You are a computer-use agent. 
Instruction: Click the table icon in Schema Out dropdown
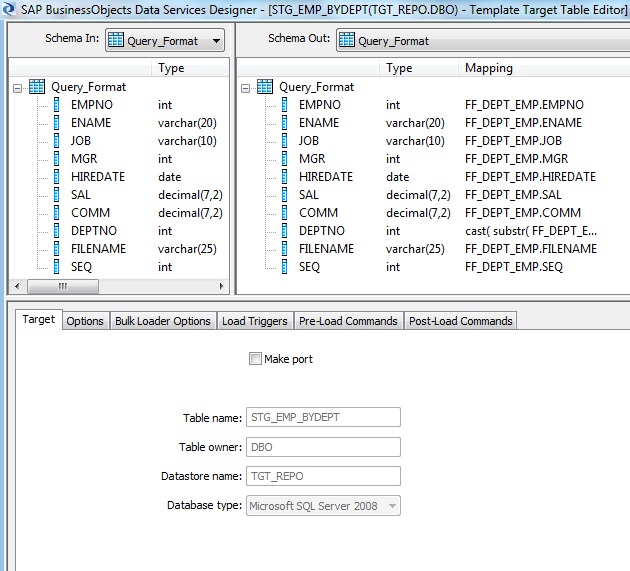[x=347, y=40]
